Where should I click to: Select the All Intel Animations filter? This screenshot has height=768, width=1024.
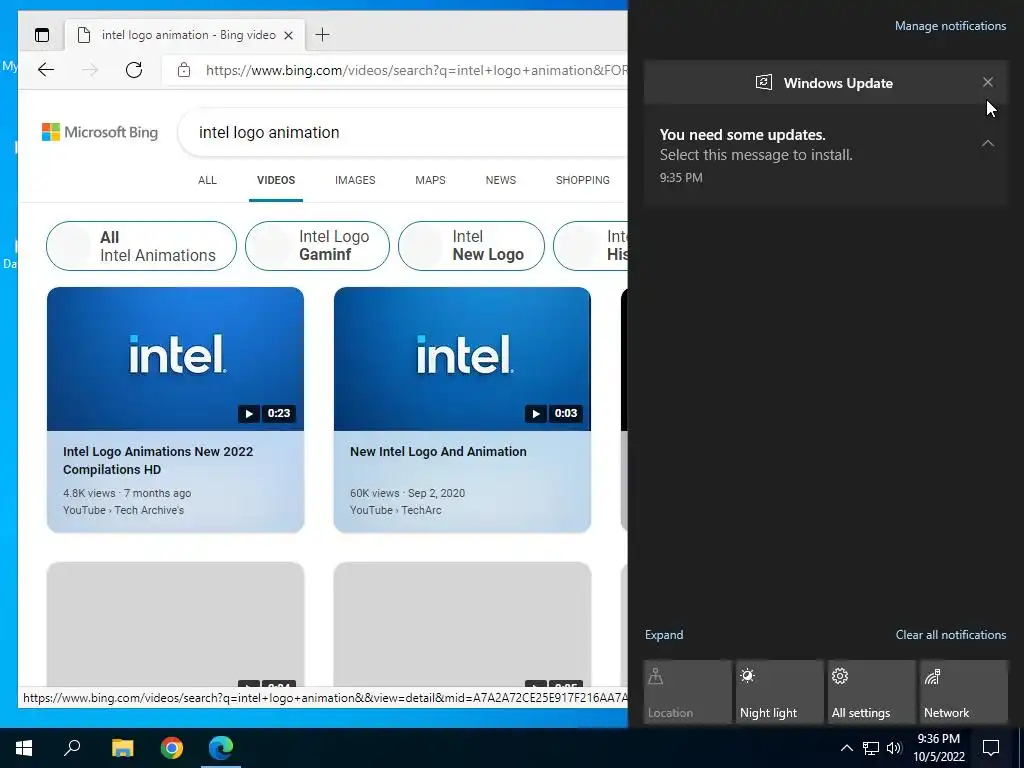[x=141, y=246]
